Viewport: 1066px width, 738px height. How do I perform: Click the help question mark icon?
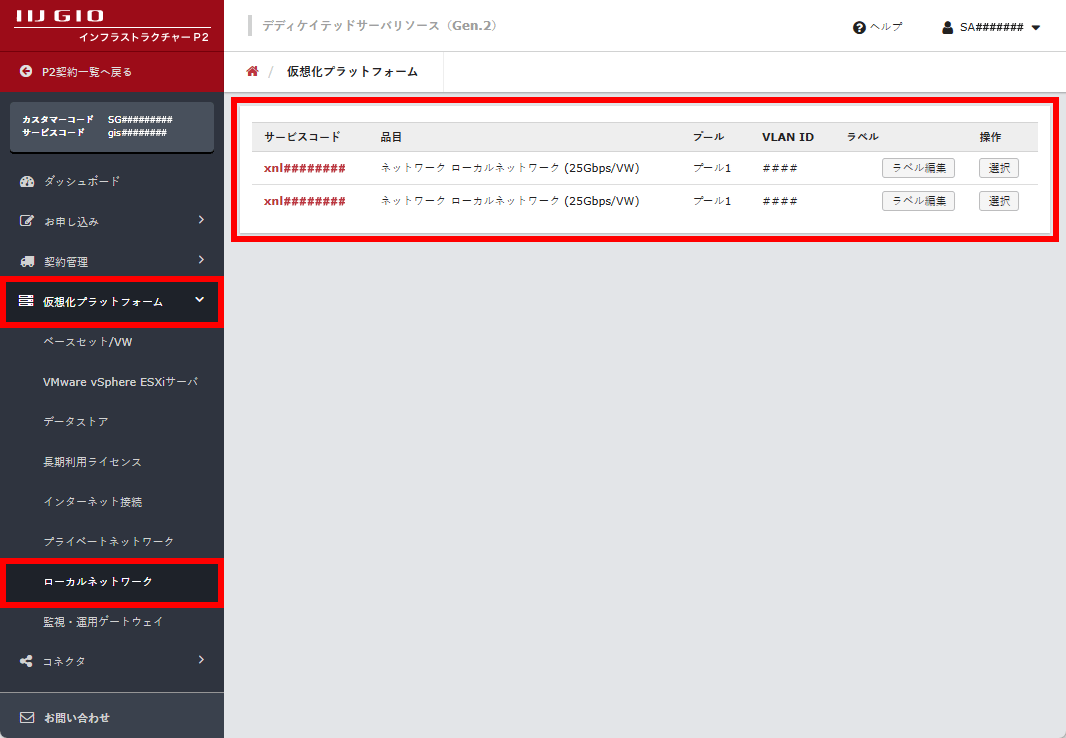(858, 28)
